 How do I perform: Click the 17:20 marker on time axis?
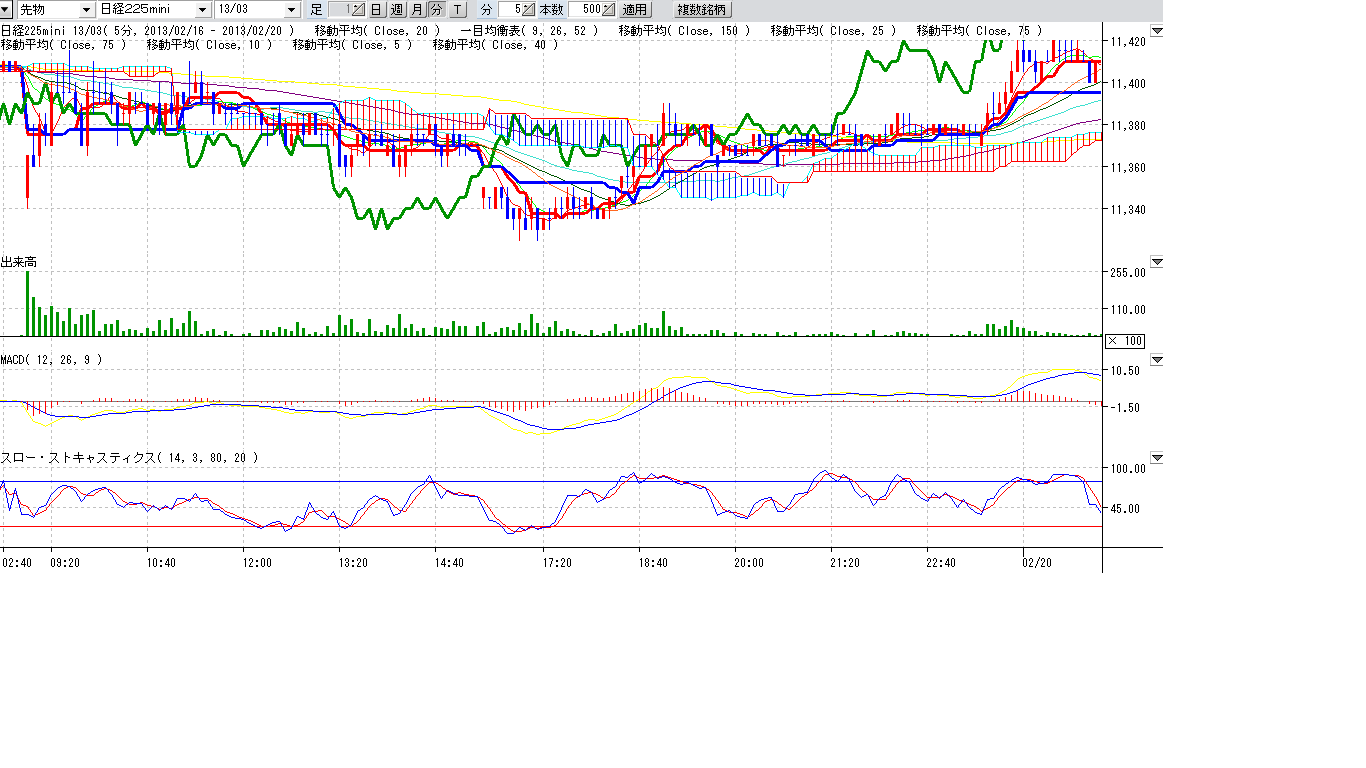[557, 563]
